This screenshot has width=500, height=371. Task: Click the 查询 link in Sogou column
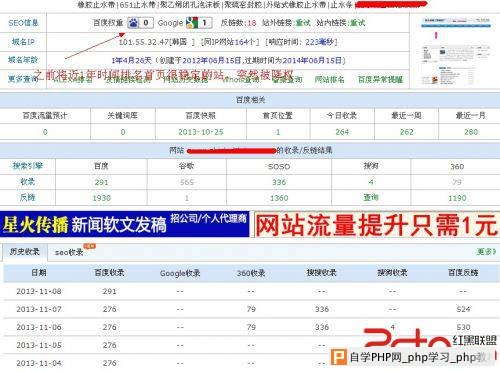pos(371,198)
